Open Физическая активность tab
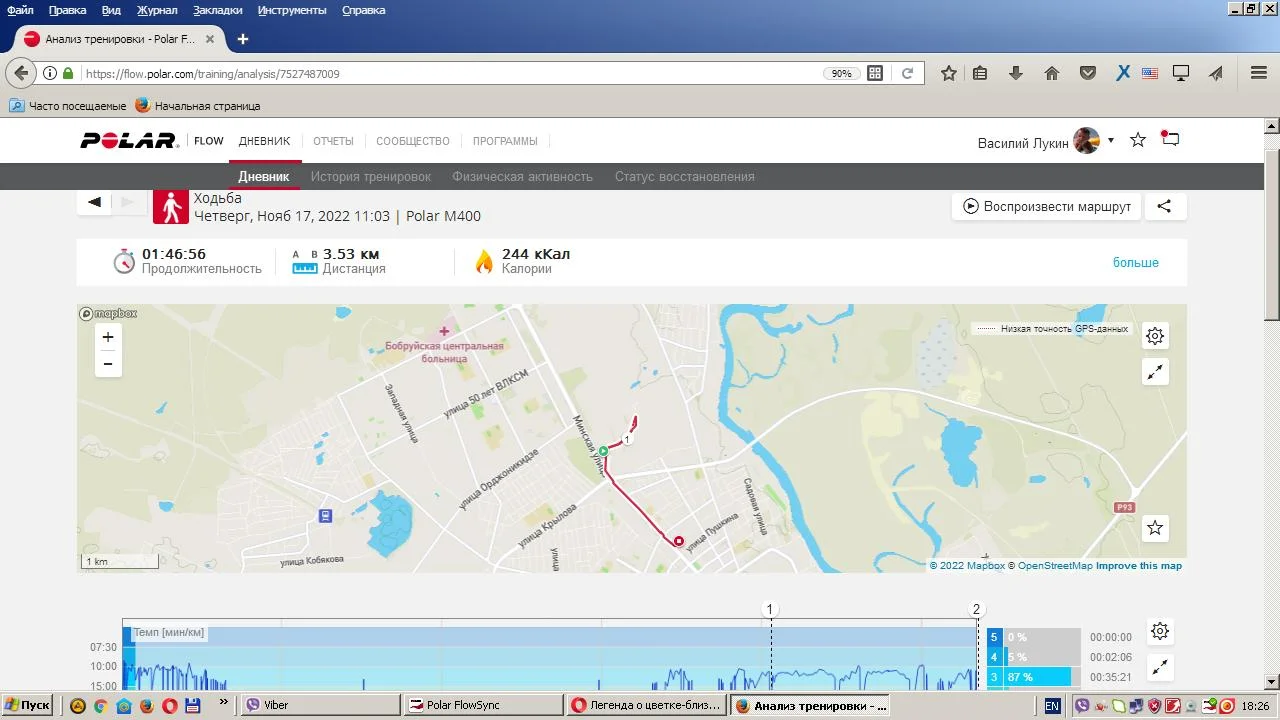The width and height of the screenshot is (1280, 720). (x=522, y=176)
